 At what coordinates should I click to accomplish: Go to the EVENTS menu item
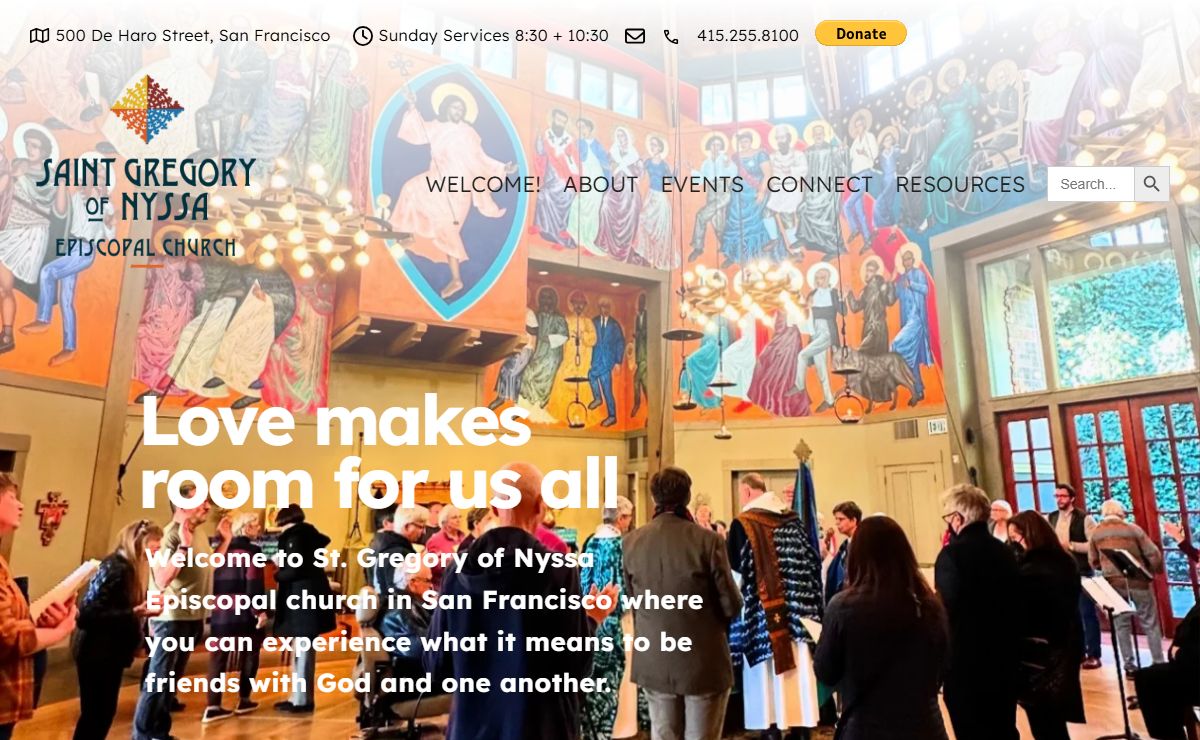coord(702,184)
